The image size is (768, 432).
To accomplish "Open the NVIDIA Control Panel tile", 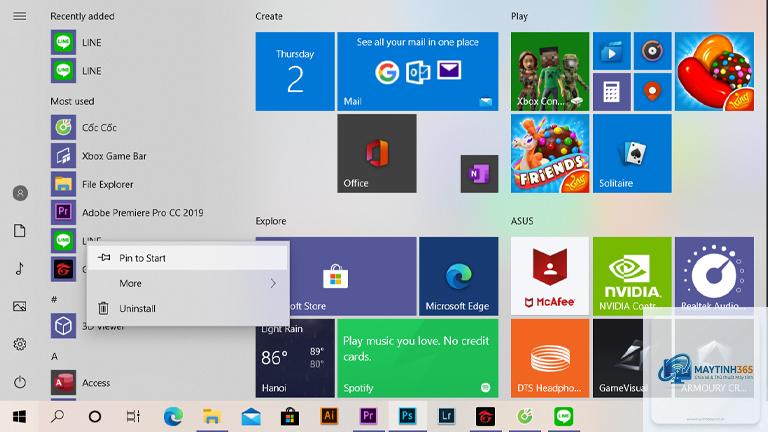I will coord(632,276).
